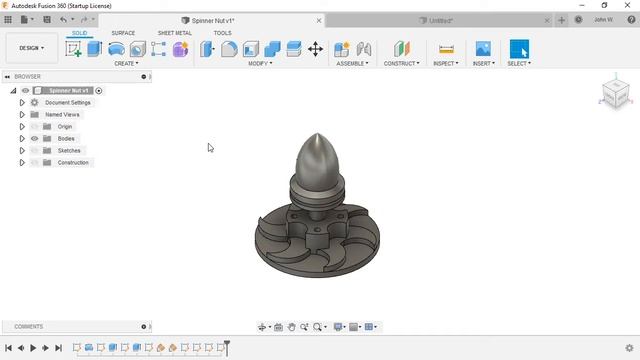640x360 pixels.
Task: Toggle visibility of Spinner Nut v1 component
Action: click(25, 91)
